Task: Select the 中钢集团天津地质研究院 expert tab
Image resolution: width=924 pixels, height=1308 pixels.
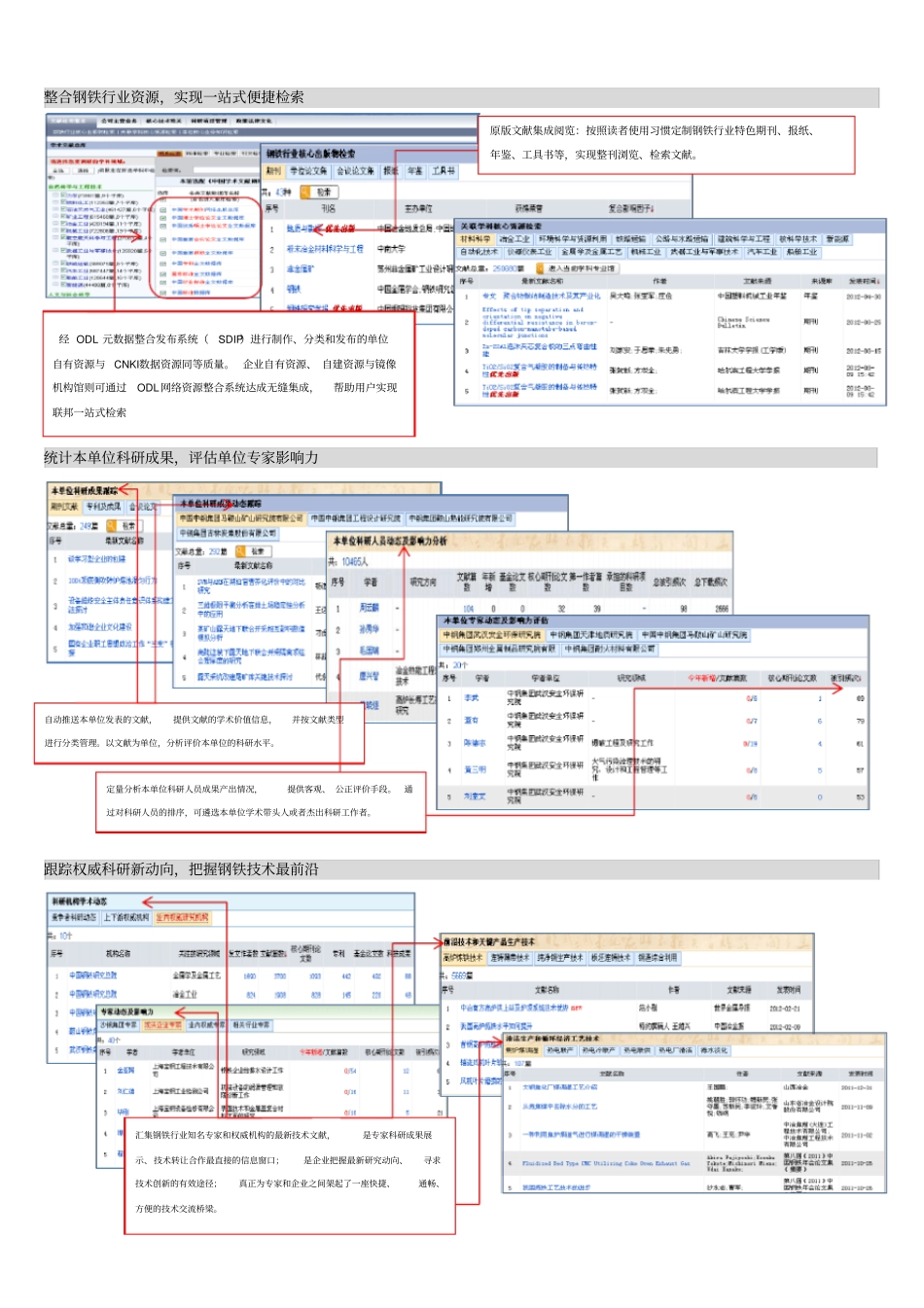Action: (x=591, y=635)
